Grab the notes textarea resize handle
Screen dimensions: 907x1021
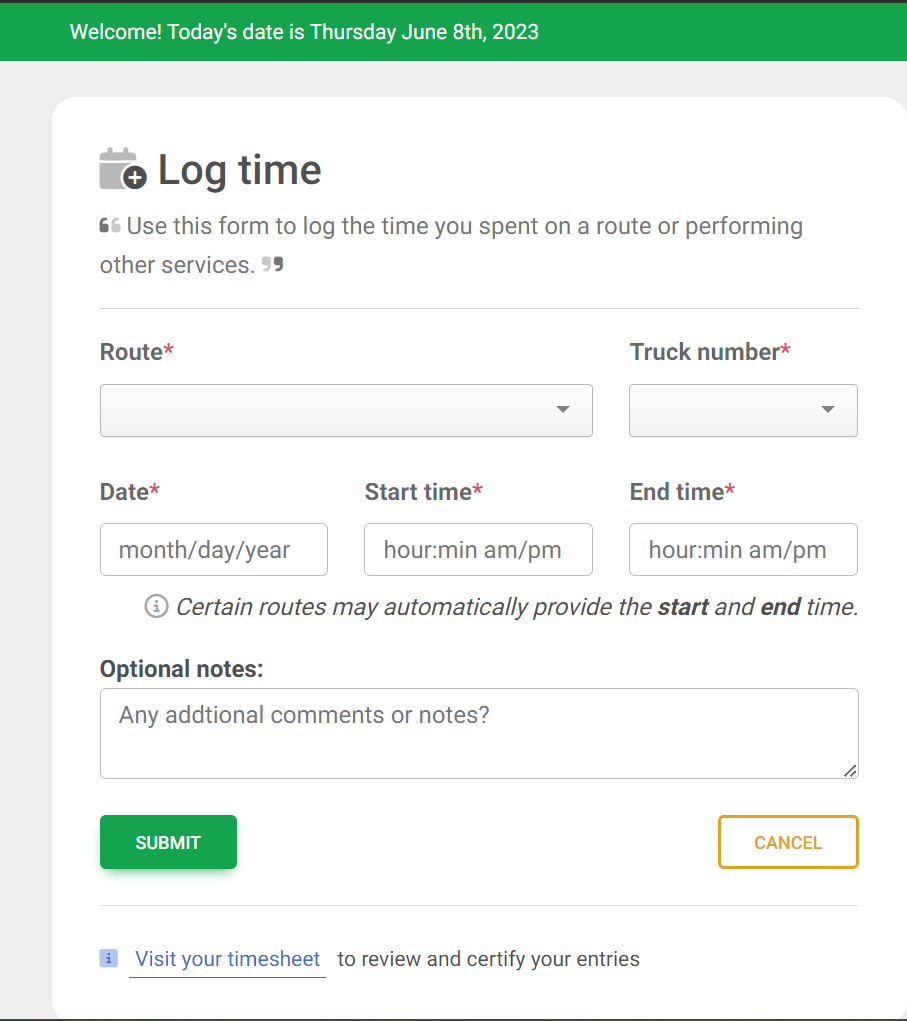(850, 770)
